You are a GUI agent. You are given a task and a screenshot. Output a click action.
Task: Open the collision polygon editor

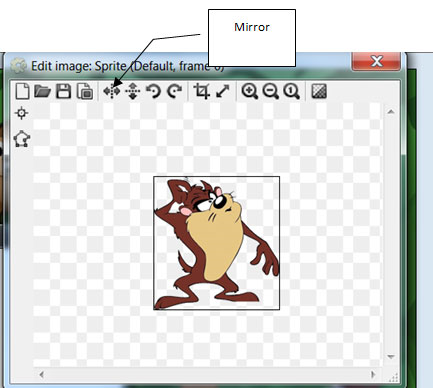(22, 139)
